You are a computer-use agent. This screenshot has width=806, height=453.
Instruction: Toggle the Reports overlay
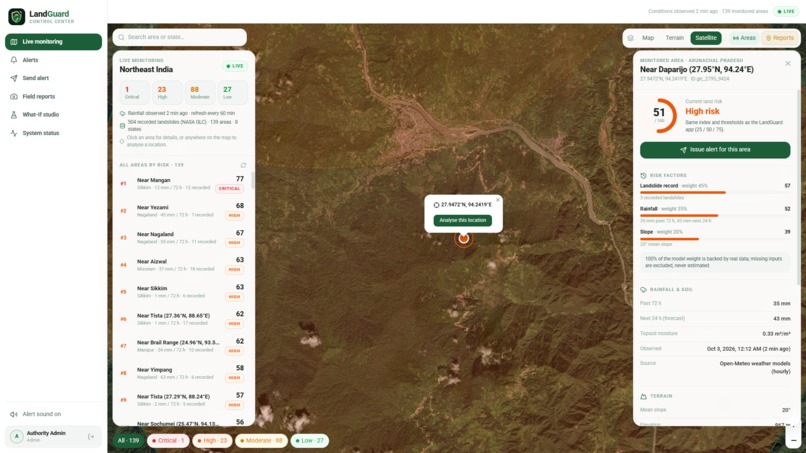780,38
